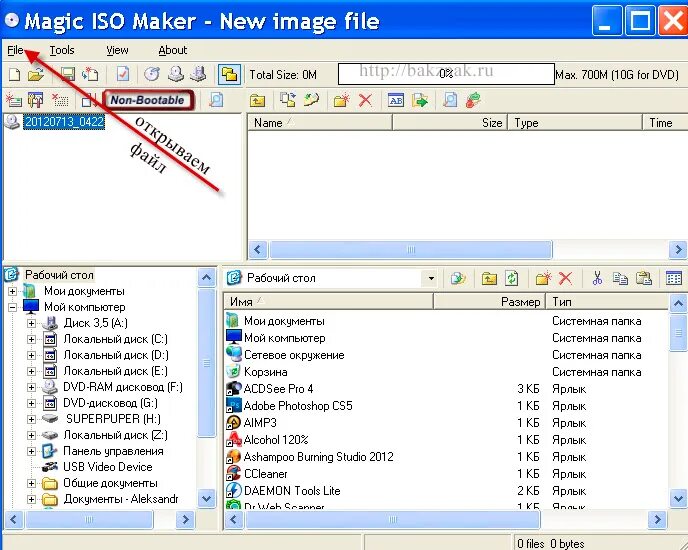The width and height of the screenshot is (688, 550).
Task: Select the DAEMON Tools Lite shortcut row
Action: (x=447, y=491)
